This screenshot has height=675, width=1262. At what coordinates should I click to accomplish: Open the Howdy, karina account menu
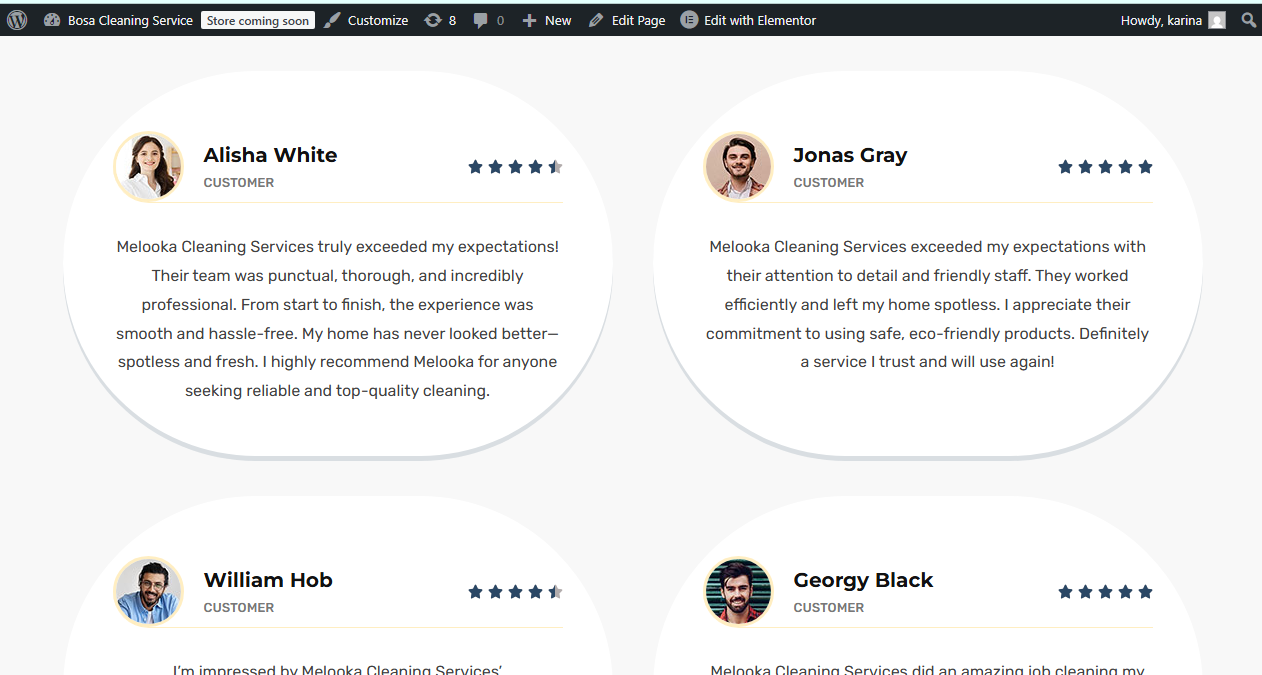click(x=1161, y=20)
